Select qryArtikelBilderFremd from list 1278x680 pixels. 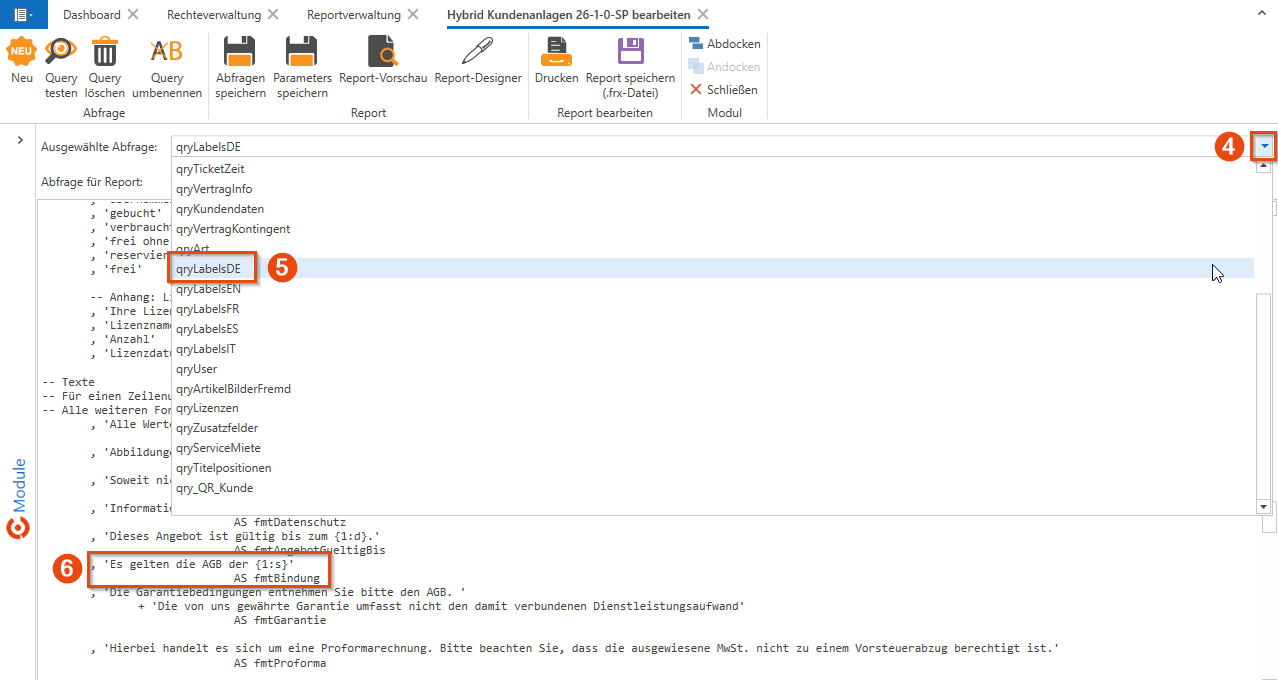point(713,388)
